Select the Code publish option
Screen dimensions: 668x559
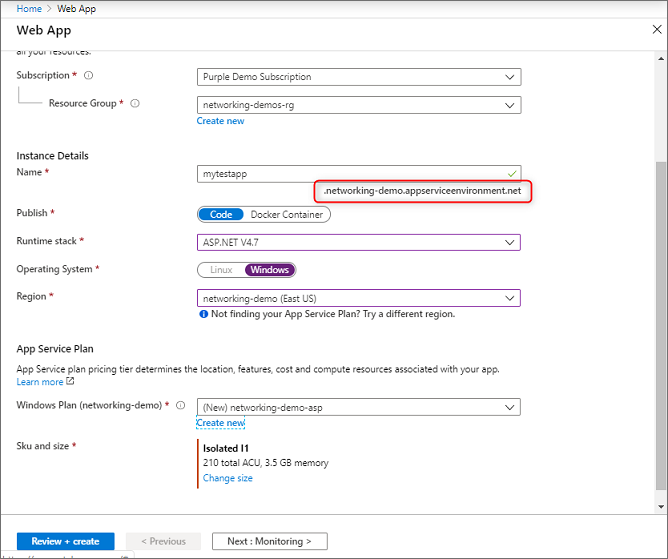tap(220, 214)
